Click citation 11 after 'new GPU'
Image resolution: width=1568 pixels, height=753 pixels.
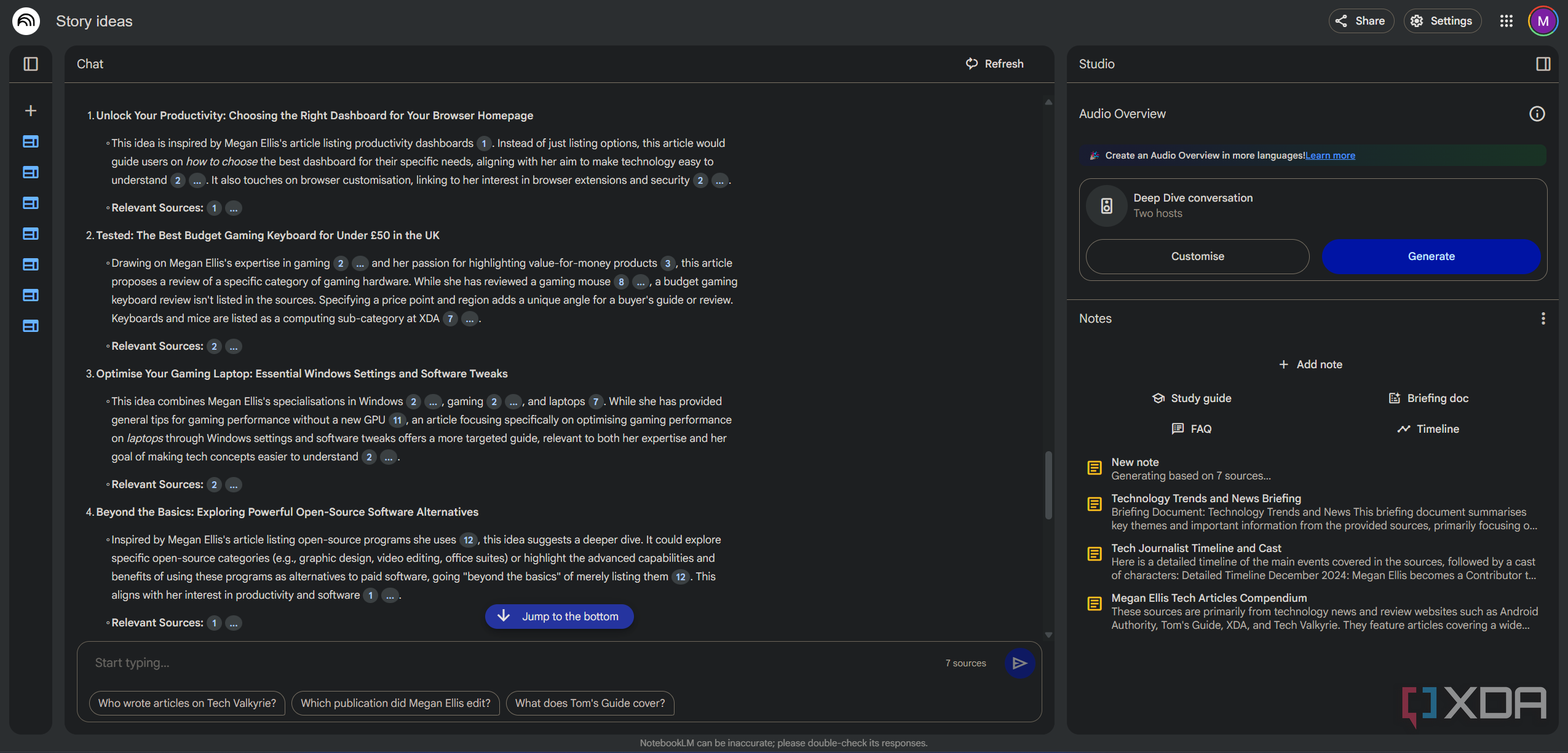(x=397, y=420)
